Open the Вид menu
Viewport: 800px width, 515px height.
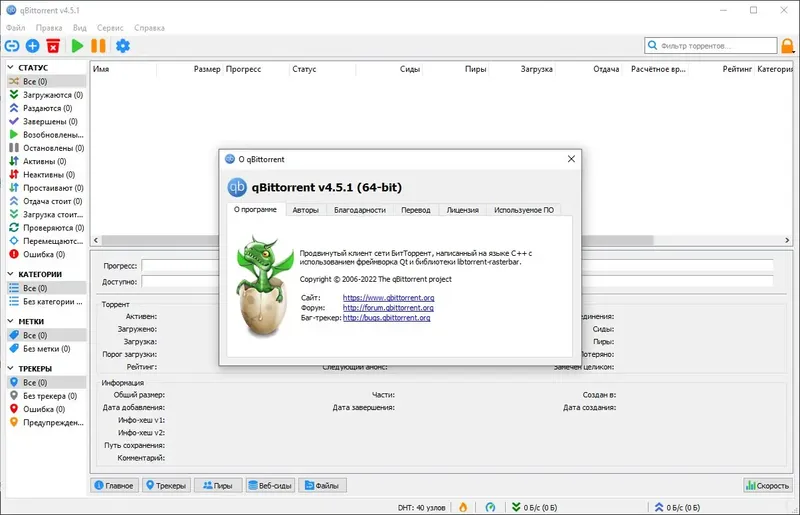80,28
